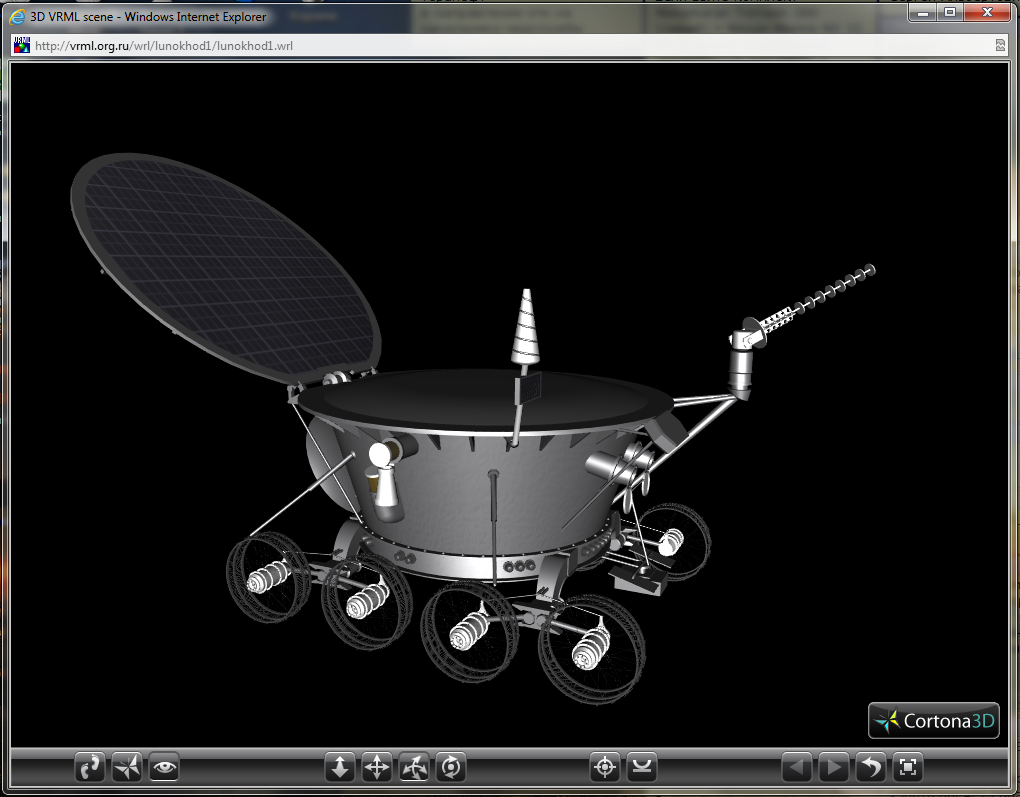Viewport: 1020px width, 797px height.
Task: Go to the next viewpoint
Action: pyautogui.click(x=833, y=767)
